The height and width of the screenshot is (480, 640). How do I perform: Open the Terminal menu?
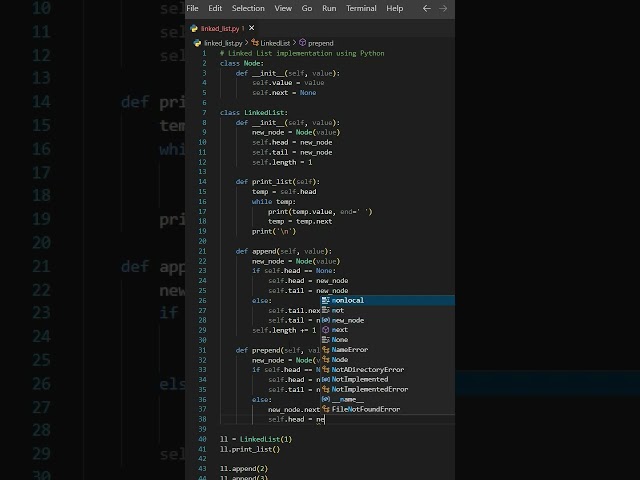[x=361, y=8]
